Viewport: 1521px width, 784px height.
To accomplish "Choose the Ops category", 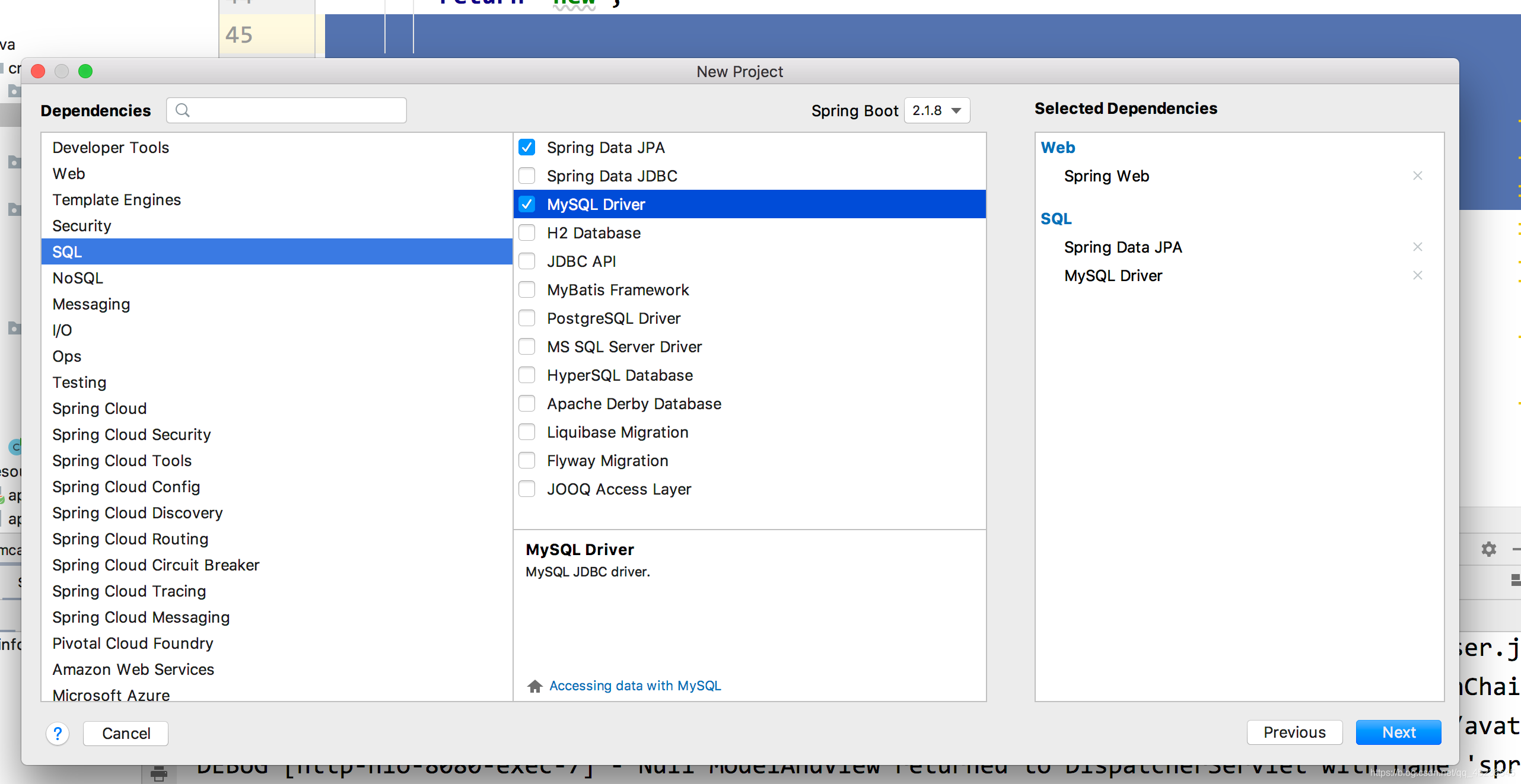I will tap(276, 356).
